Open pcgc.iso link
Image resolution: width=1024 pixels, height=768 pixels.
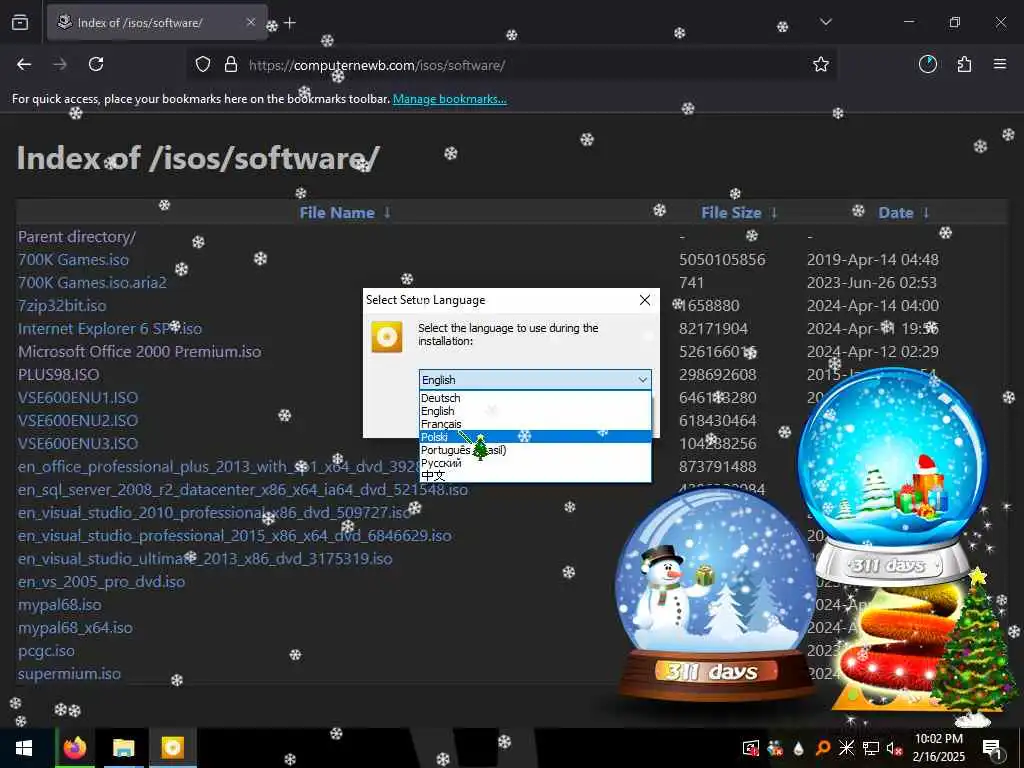pos(46,650)
